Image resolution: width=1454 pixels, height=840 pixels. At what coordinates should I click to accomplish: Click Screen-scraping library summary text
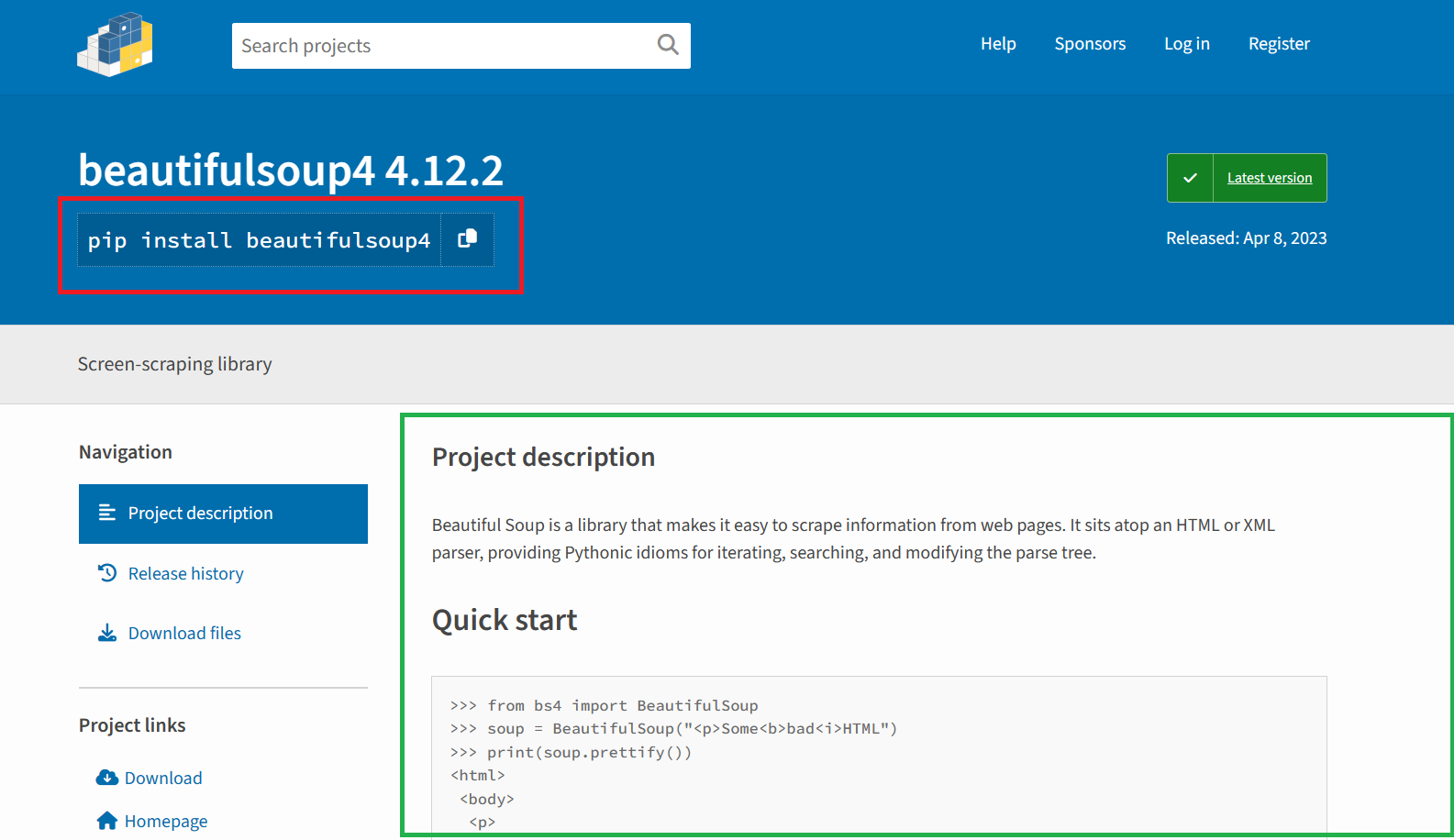pos(175,364)
